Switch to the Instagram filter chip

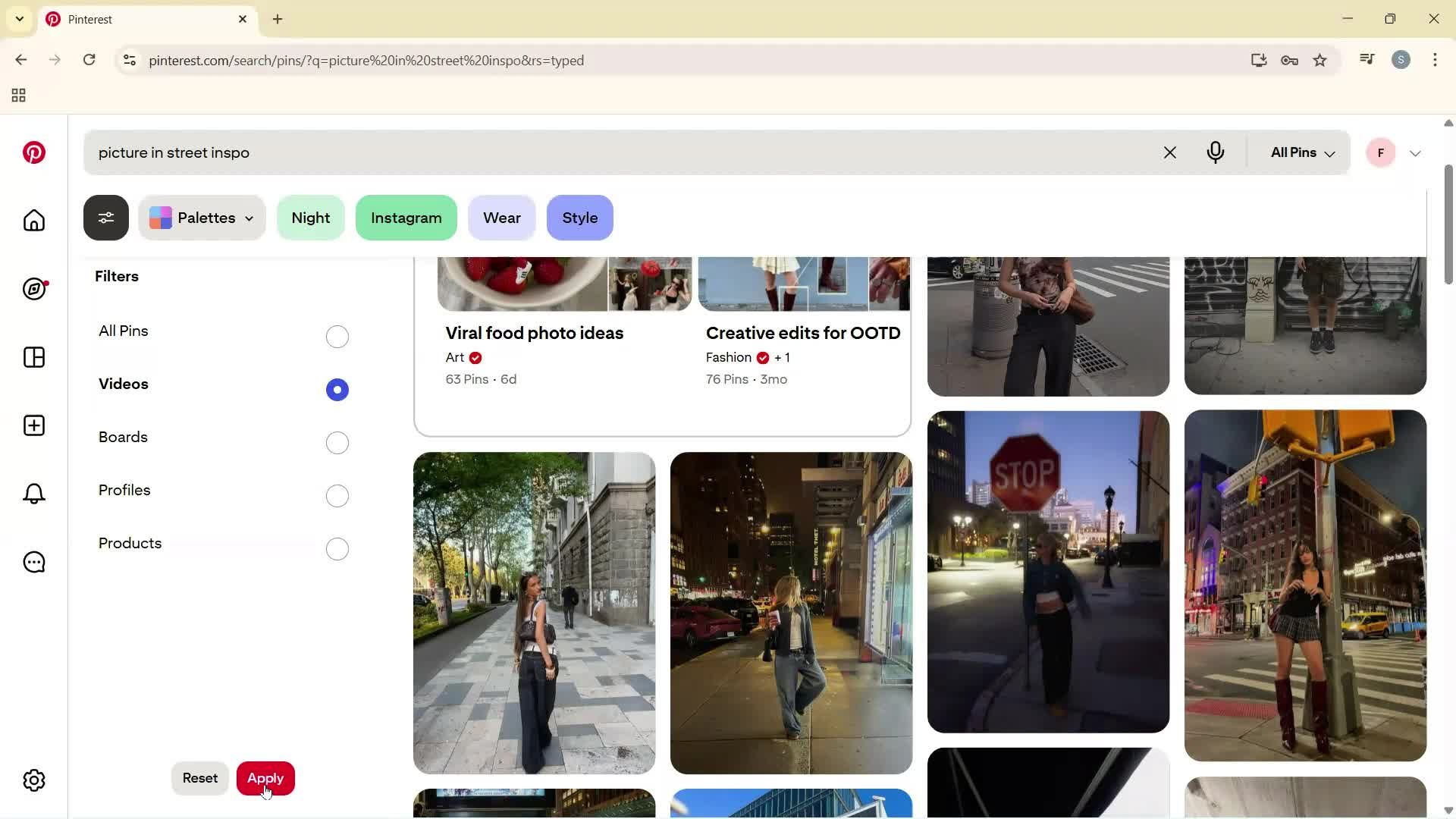pos(406,218)
